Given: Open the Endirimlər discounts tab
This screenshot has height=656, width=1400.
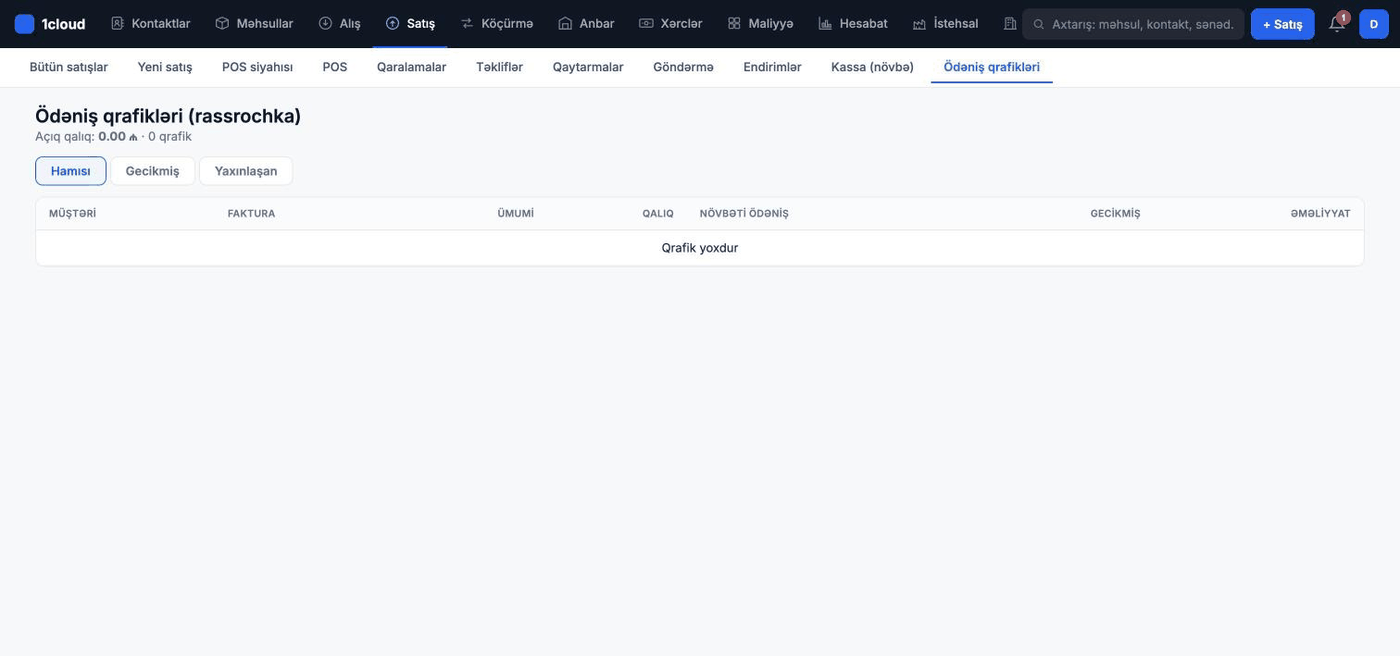Looking at the screenshot, I should pyautogui.click(x=772, y=67).
